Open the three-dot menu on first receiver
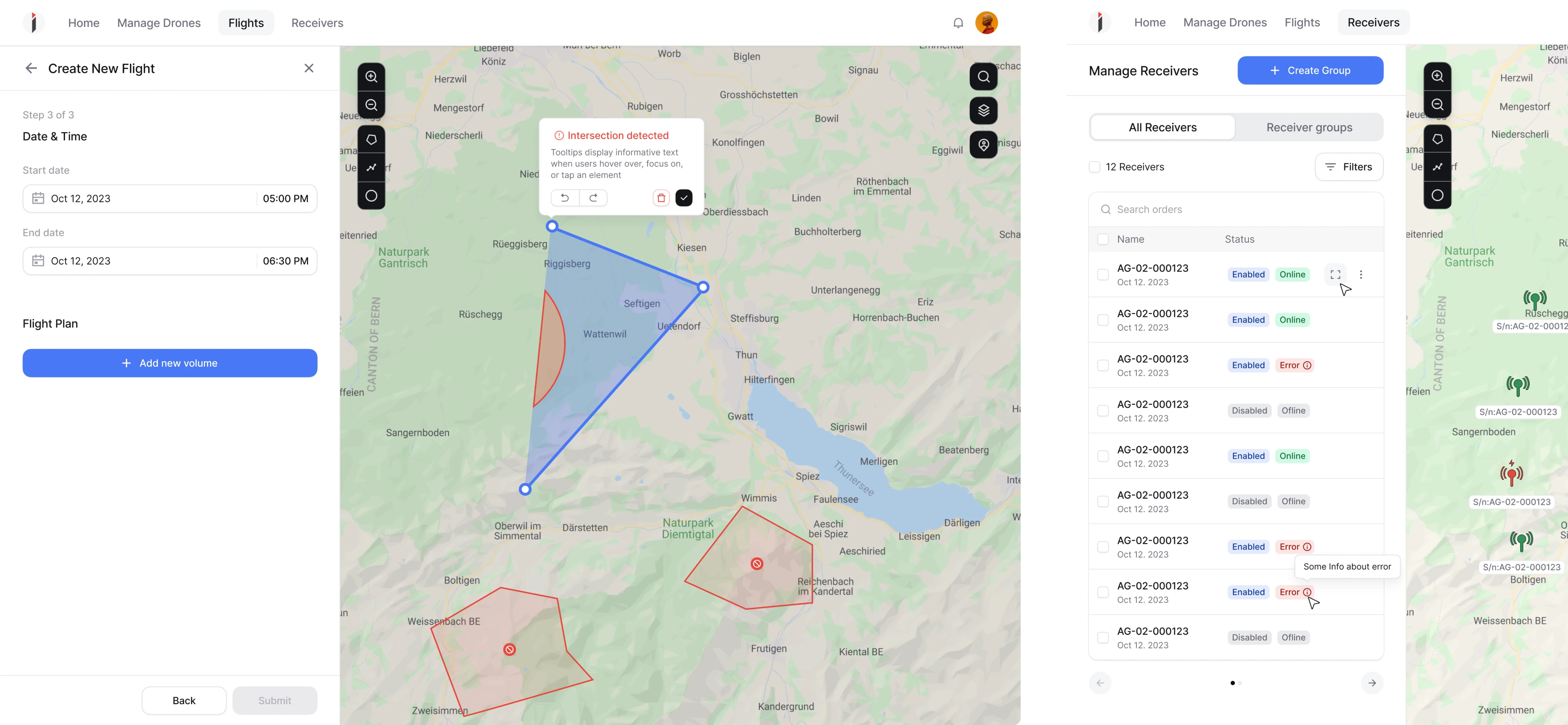1568x725 pixels. (1361, 275)
